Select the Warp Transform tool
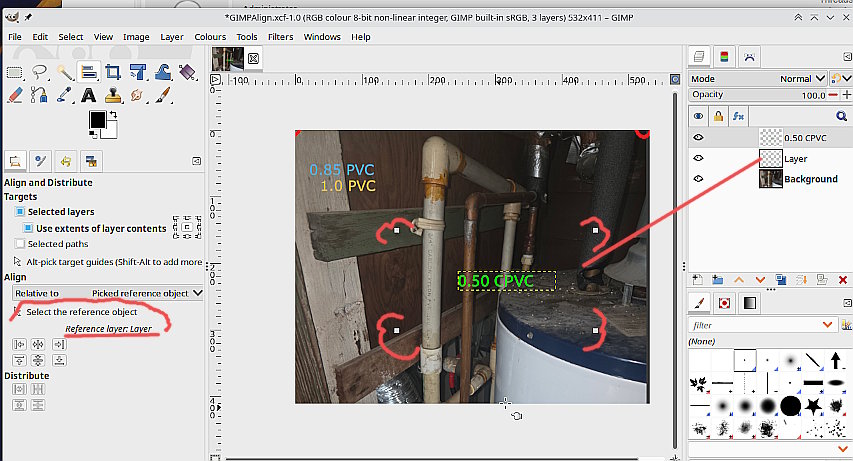Screen dimensions: 853x461 tap(163, 72)
